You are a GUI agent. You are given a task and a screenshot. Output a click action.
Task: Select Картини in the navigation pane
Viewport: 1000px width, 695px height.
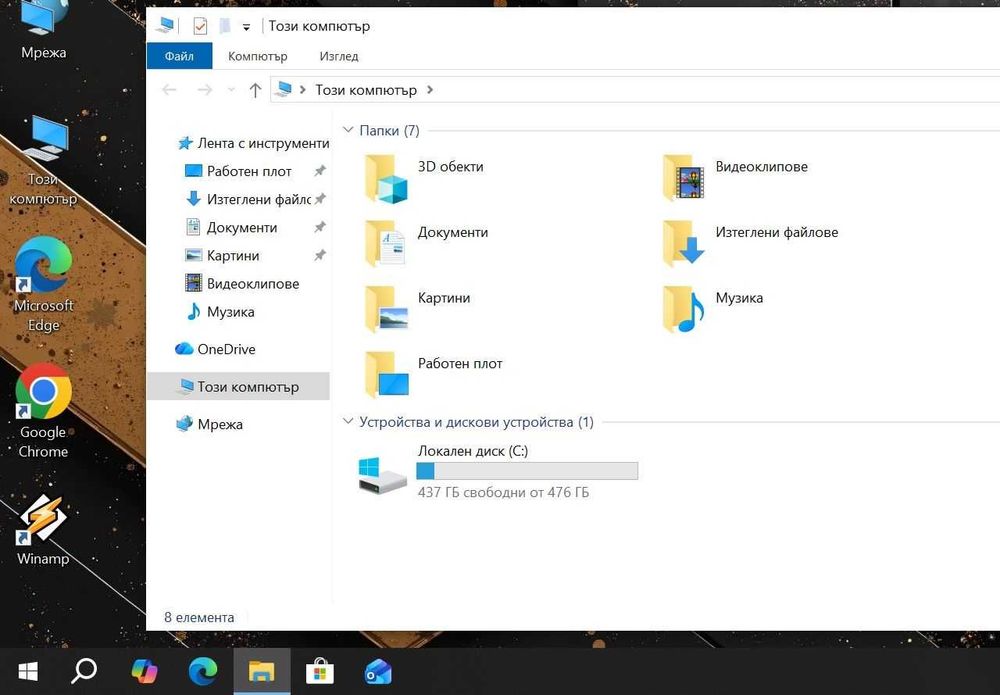click(x=222, y=256)
